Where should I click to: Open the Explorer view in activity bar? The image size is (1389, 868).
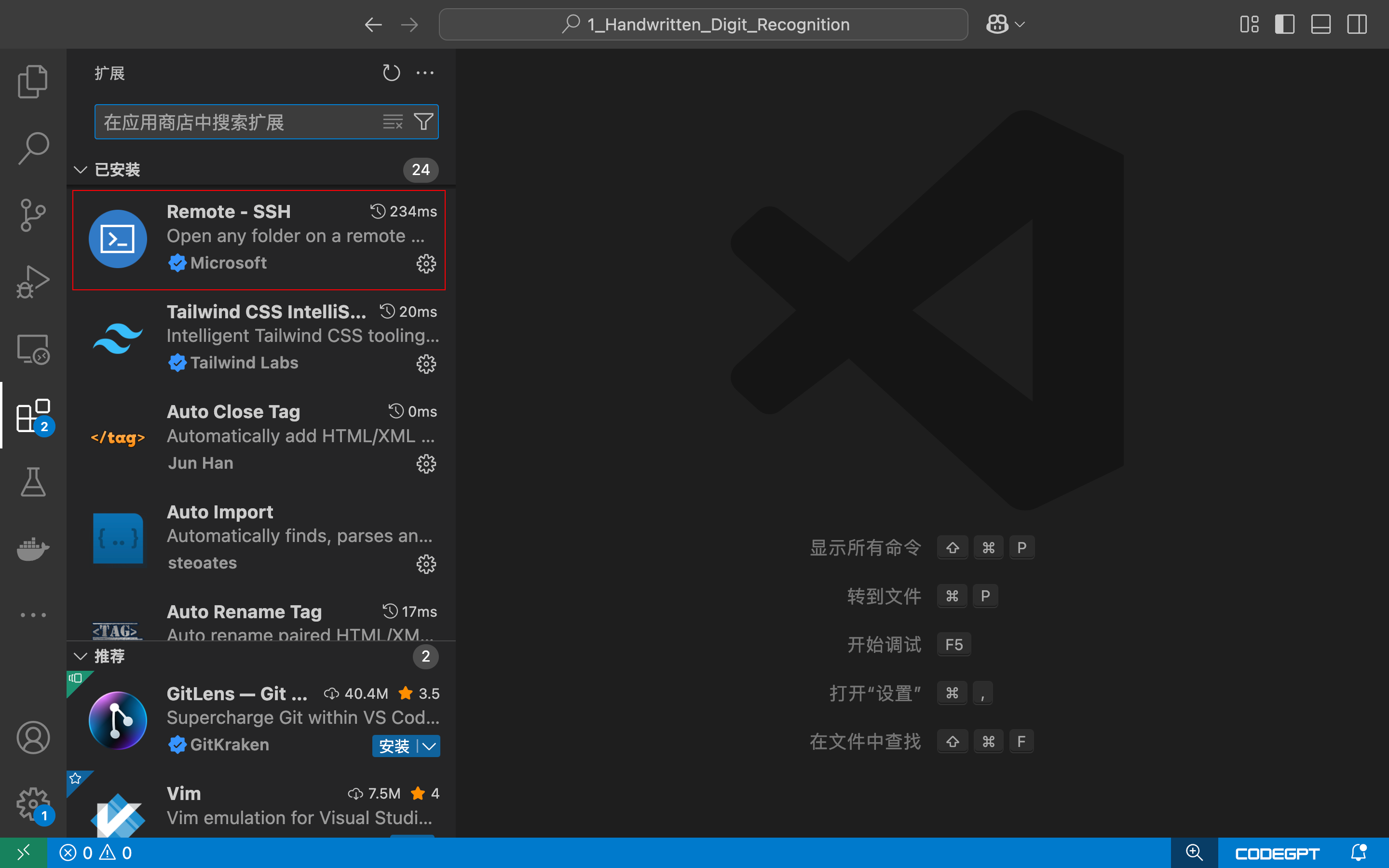pyautogui.click(x=33, y=81)
